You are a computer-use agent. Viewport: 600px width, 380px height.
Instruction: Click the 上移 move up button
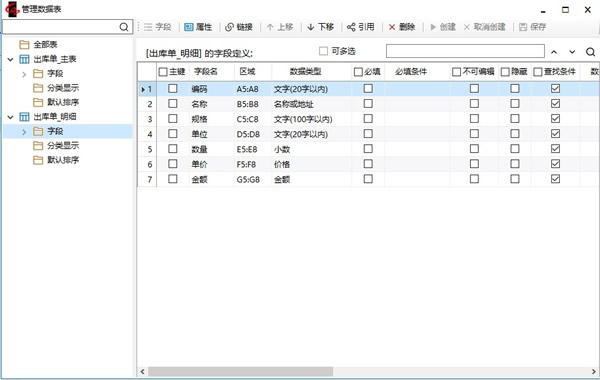coord(280,27)
